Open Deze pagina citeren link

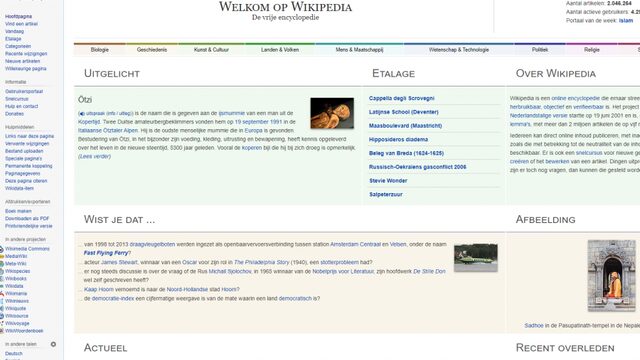pos(26,181)
